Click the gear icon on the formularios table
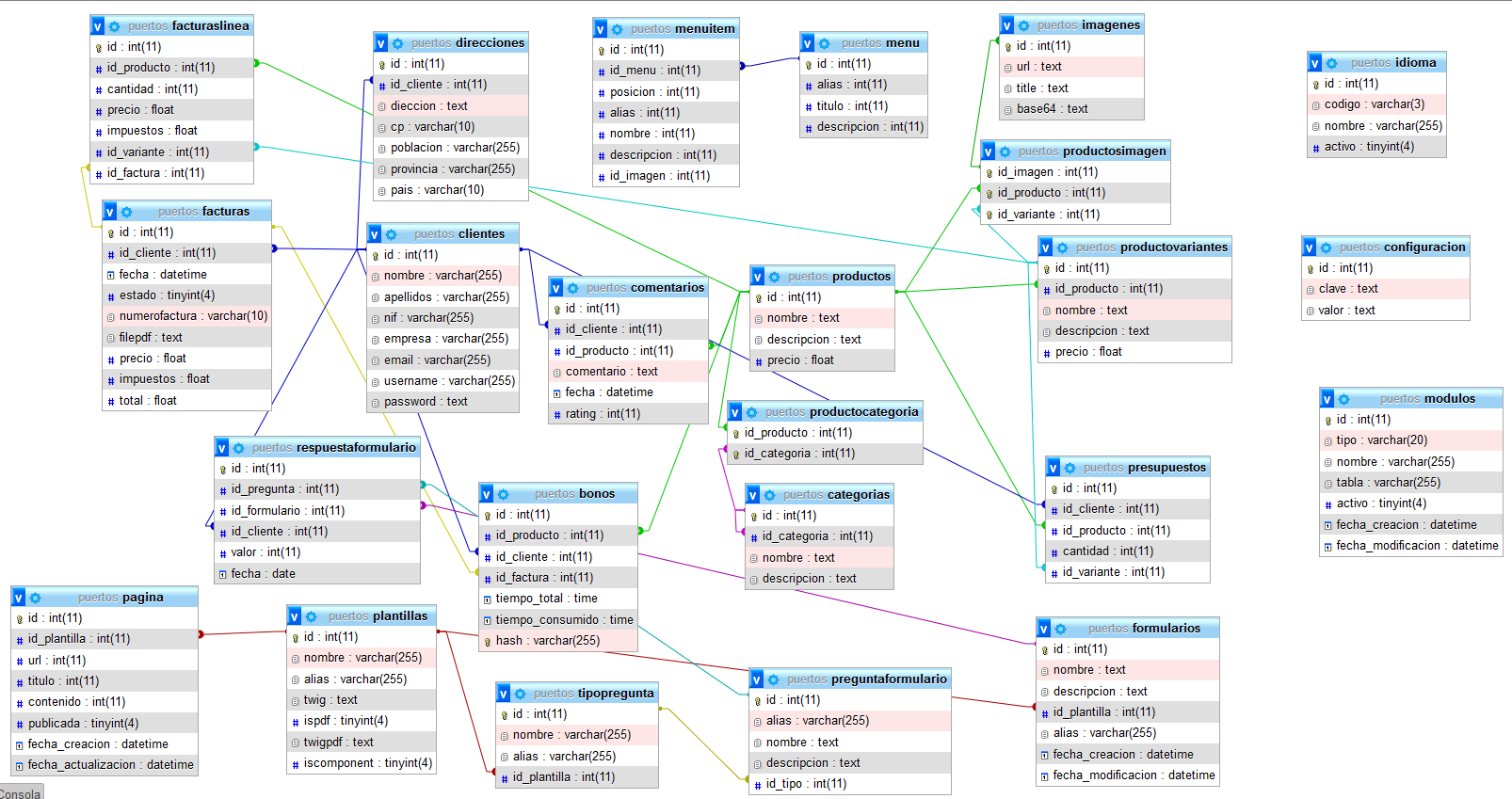The height and width of the screenshot is (799, 1512). [x=1060, y=629]
